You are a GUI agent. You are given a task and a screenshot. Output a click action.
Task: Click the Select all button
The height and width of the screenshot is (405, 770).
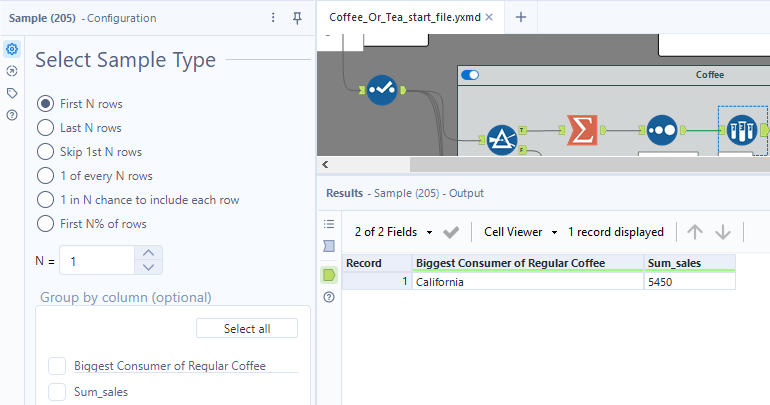click(x=247, y=328)
